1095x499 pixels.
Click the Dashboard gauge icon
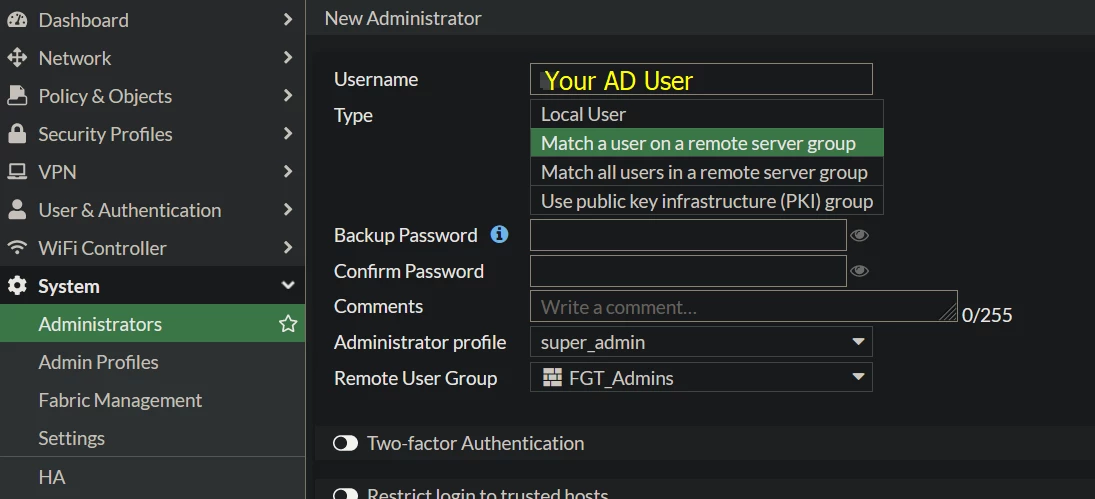(17, 20)
